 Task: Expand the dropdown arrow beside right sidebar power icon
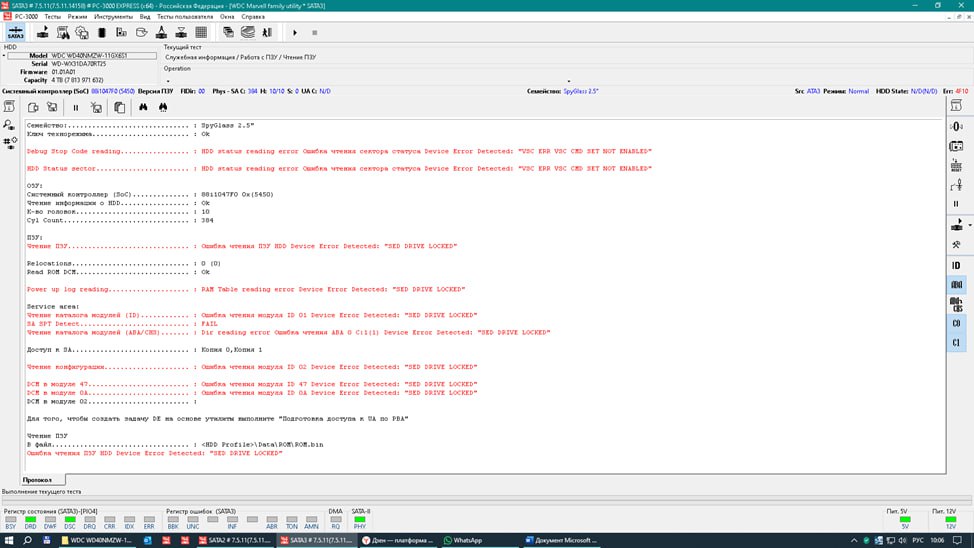point(970,226)
